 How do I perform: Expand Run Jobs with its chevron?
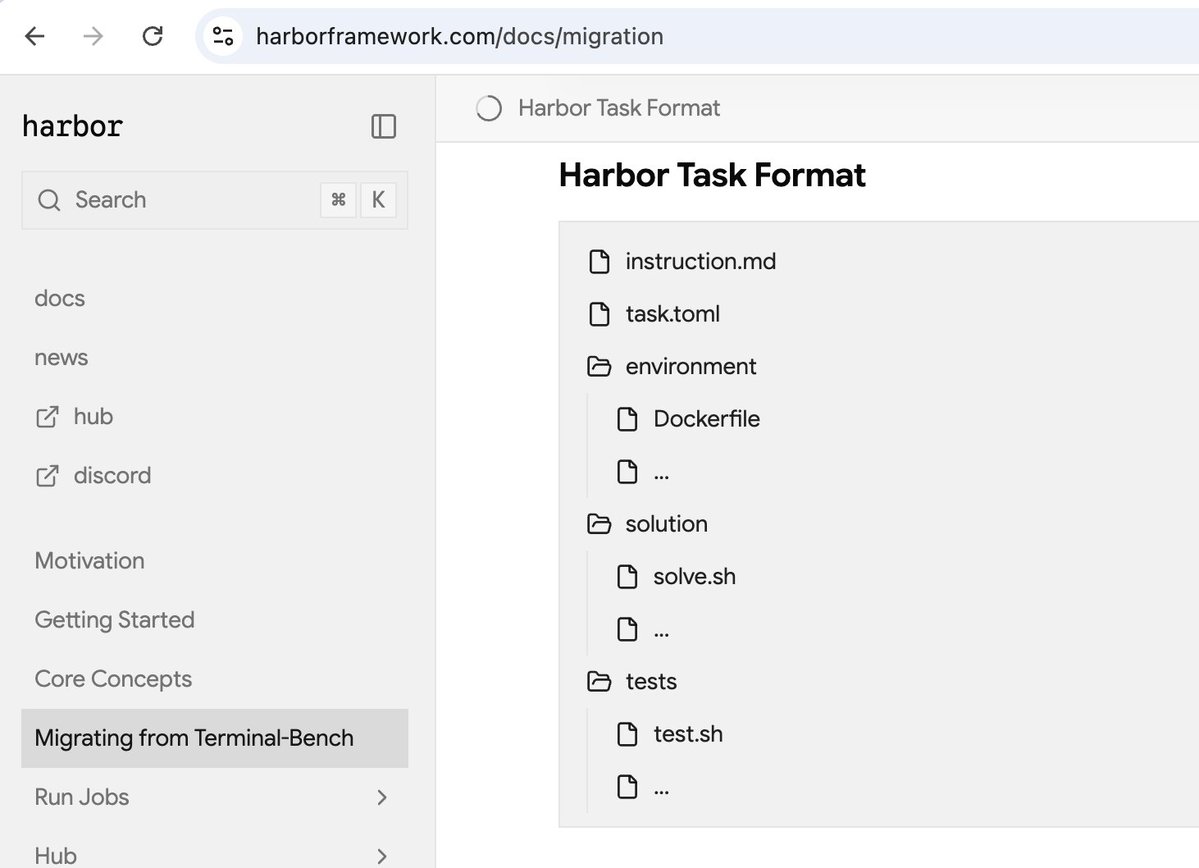click(x=382, y=797)
